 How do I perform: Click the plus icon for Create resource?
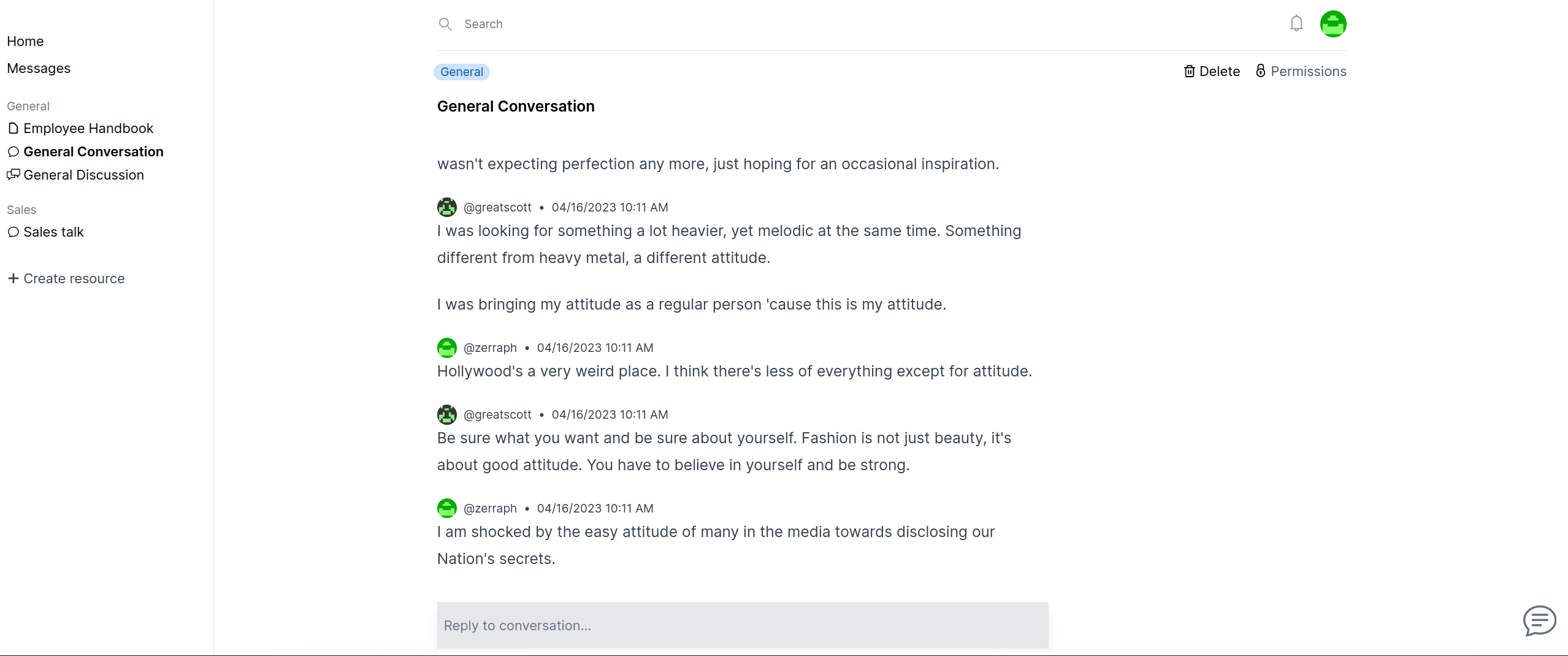click(x=13, y=278)
